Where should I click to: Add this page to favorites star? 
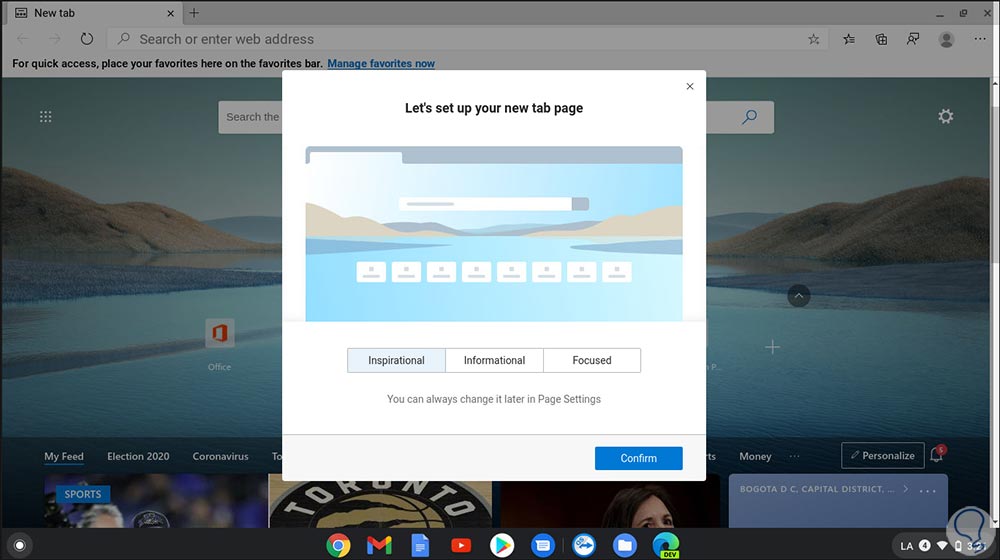tap(813, 40)
